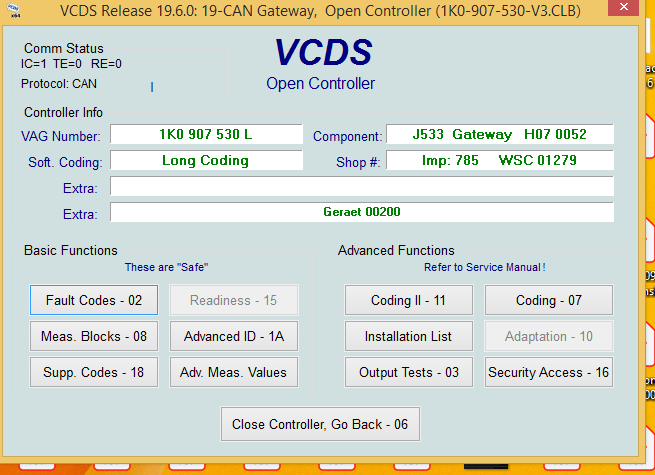Image resolution: width=655 pixels, height=475 pixels.
Task: Click the VCDS logo heading
Action: pos(323,52)
